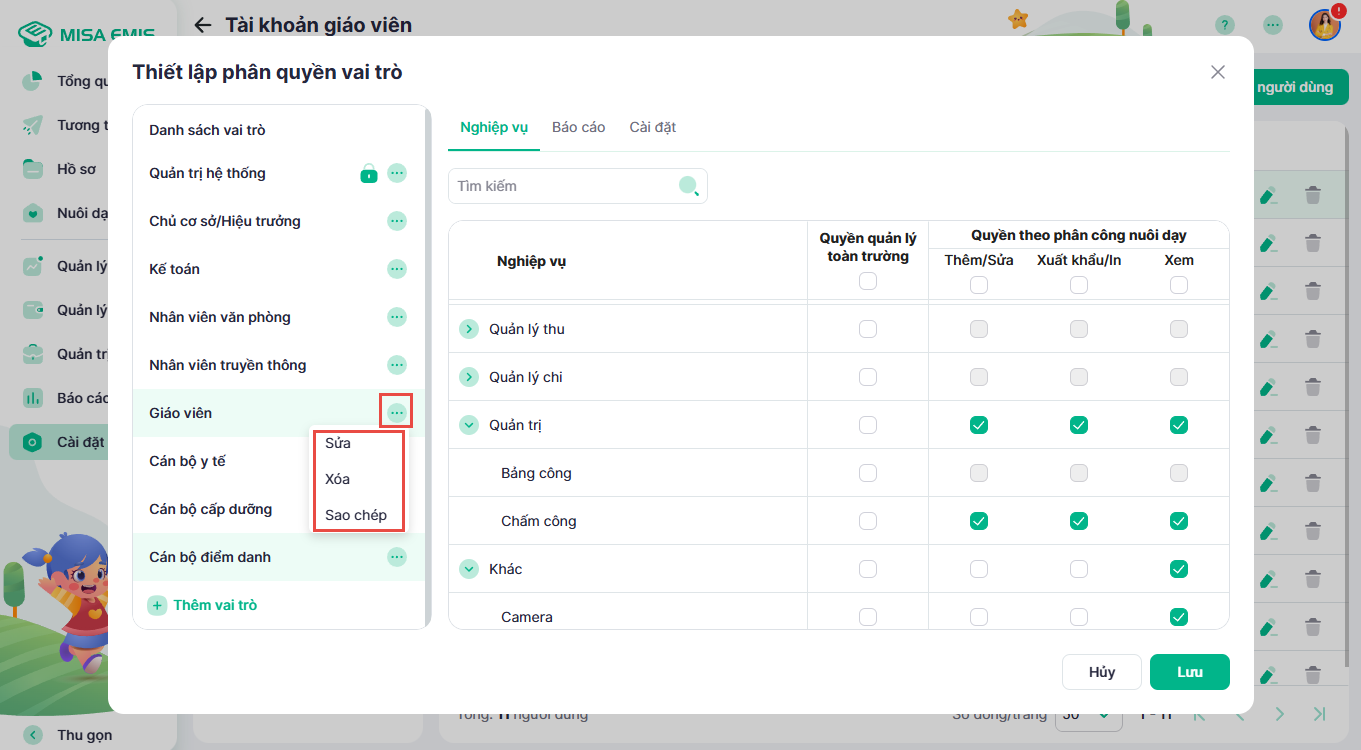Uncheck Thêm/Sửa checkbox for Chấm công
This screenshot has height=750, width=1361.
979,521
